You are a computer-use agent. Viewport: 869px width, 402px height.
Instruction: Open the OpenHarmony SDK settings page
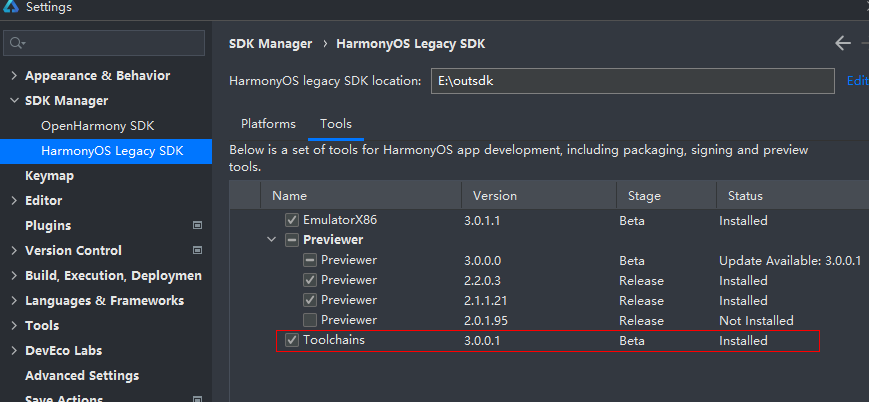98,126
